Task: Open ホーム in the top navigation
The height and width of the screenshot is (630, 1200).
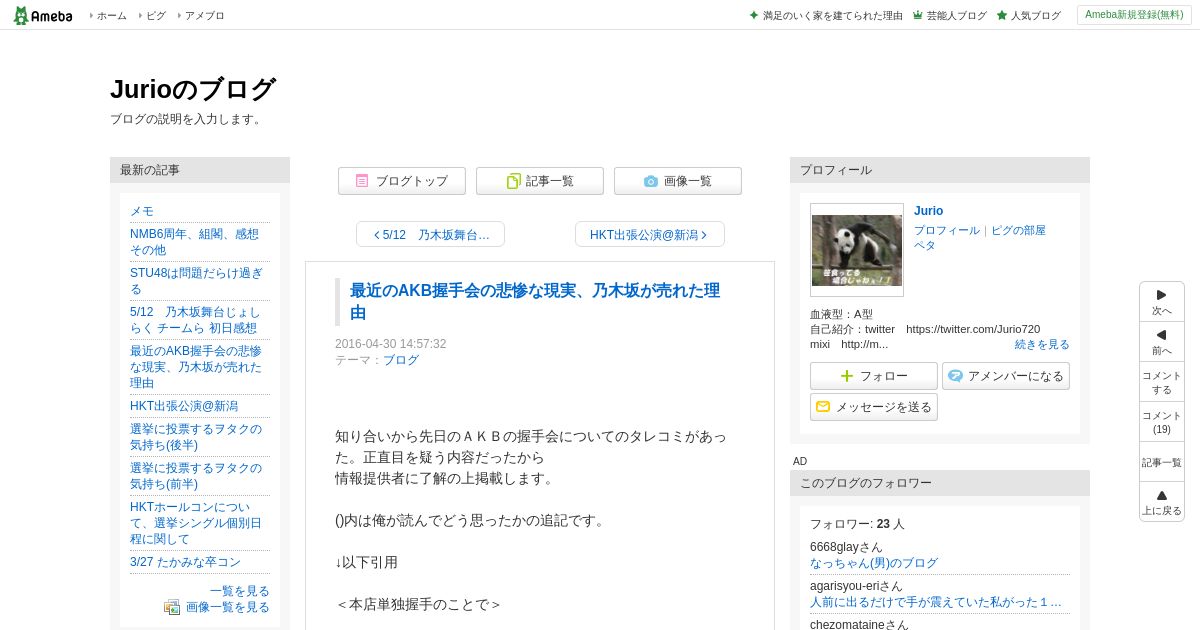Action: pyautogui.click(x=111, y=15)
